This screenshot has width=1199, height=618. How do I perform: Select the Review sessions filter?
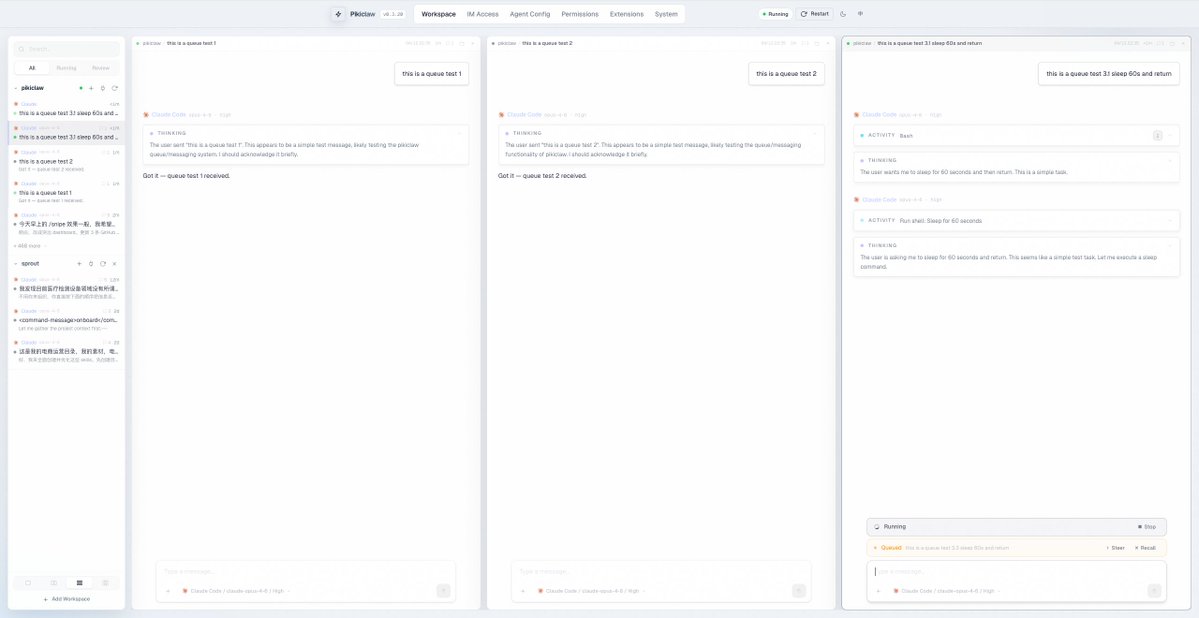tap(101, 68)
